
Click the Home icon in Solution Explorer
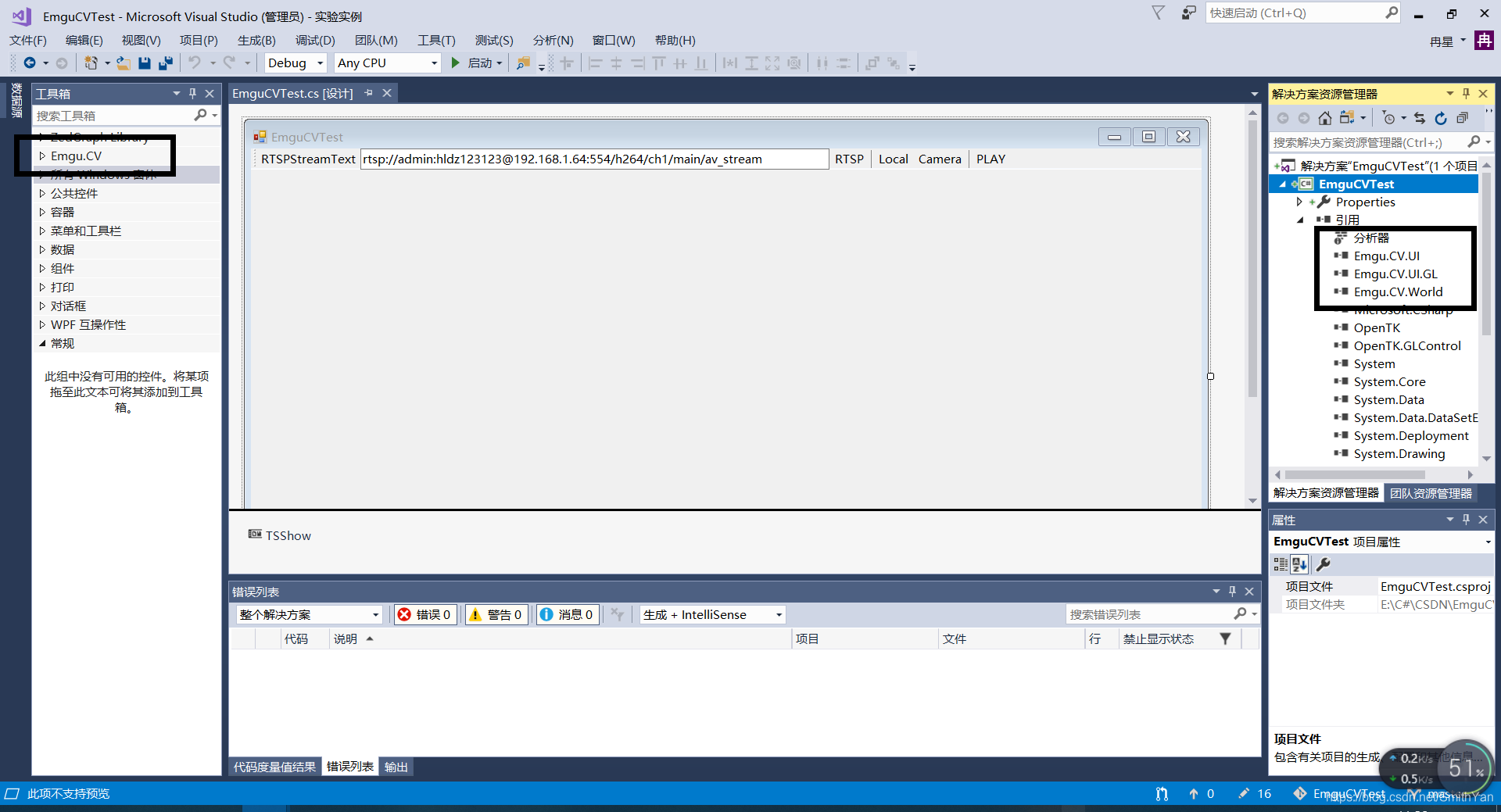(x=1324, y=118)
